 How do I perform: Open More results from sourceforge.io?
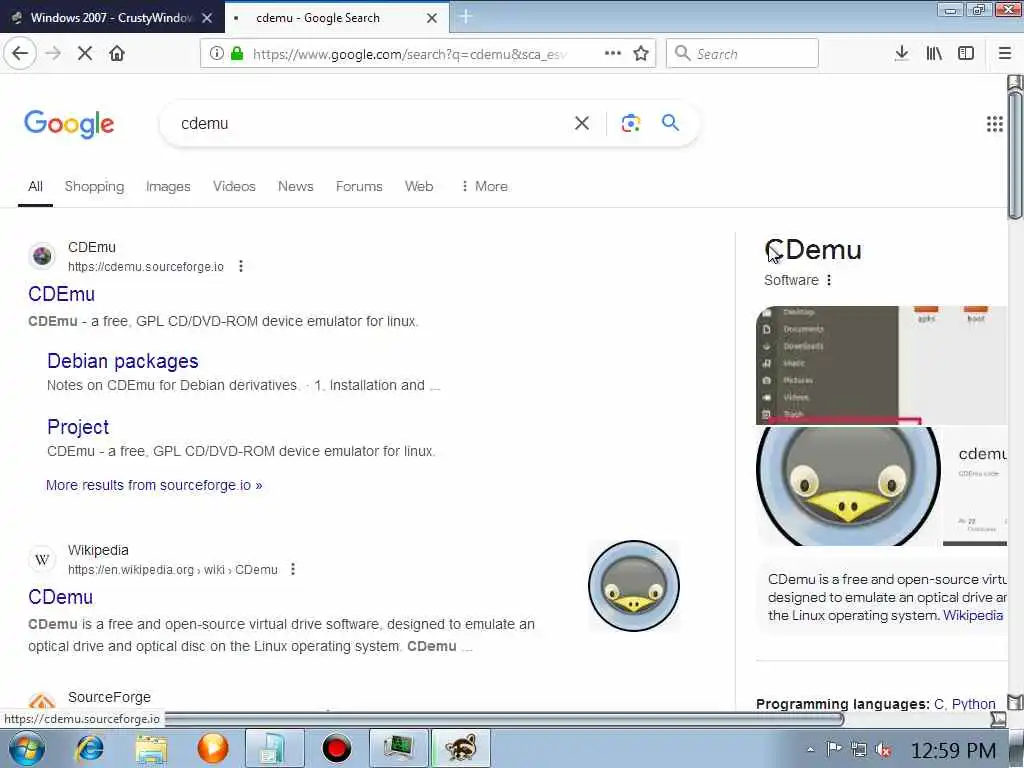tap(154, 485)
